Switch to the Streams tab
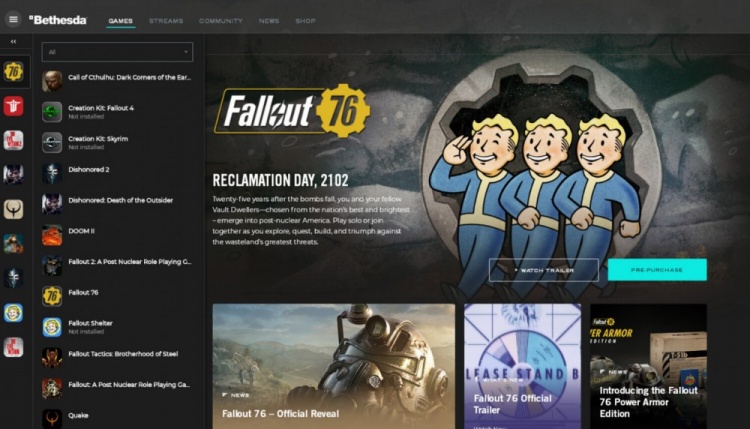Viewport: 750px width, 429px height. coord(166,21)
